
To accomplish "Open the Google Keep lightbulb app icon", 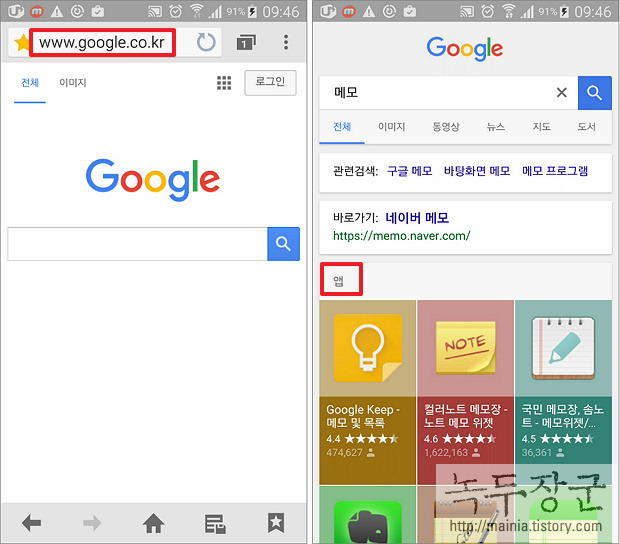I will click(x=368, y=348).
